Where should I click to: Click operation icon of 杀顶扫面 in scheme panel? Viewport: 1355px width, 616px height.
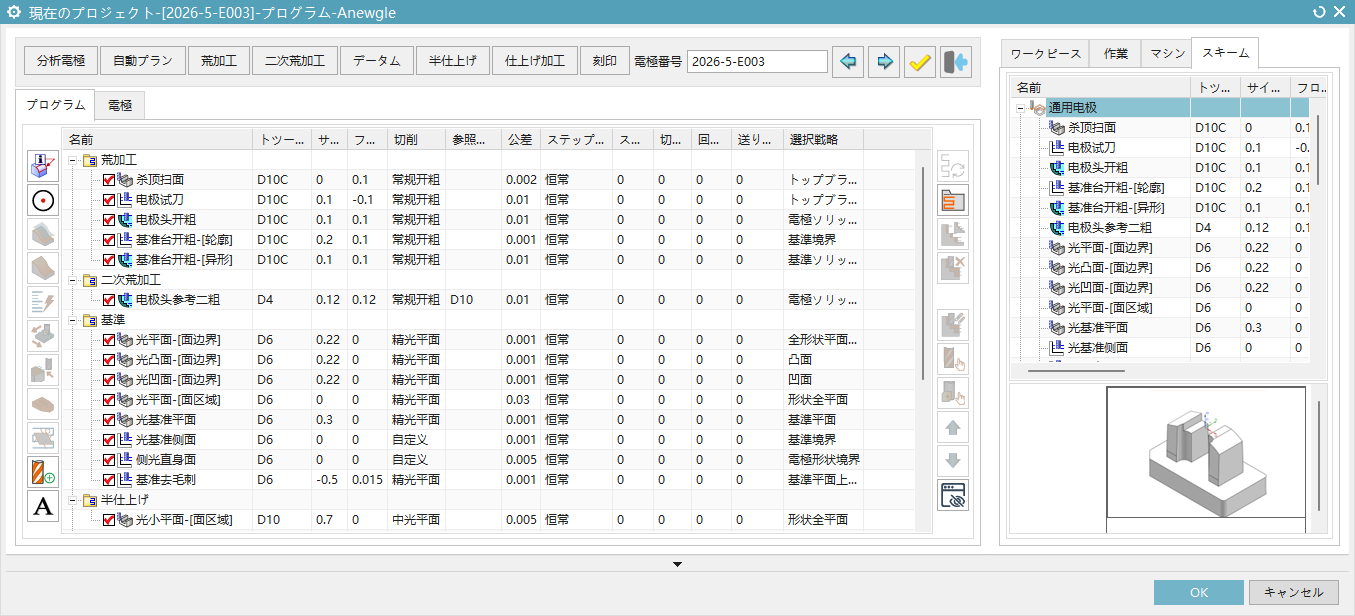click(1057, 127)
